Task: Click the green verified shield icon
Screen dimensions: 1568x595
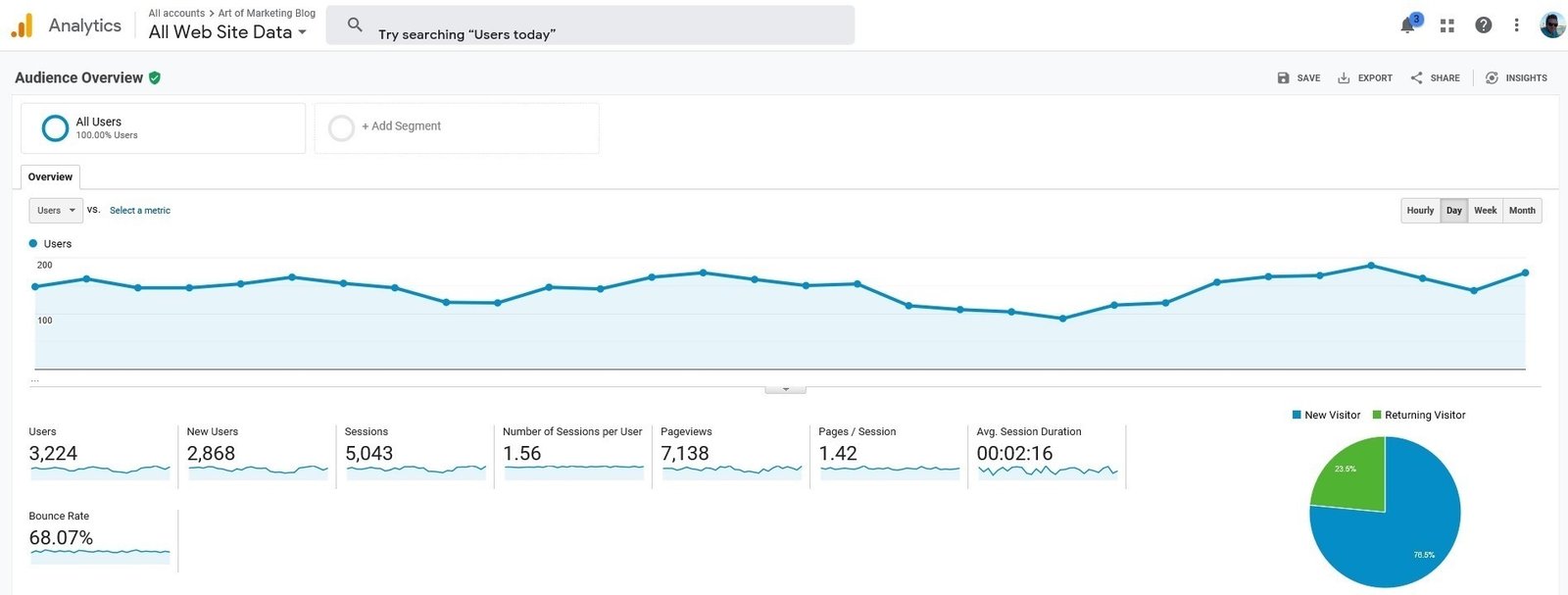Action: click(x=155, y=77)
